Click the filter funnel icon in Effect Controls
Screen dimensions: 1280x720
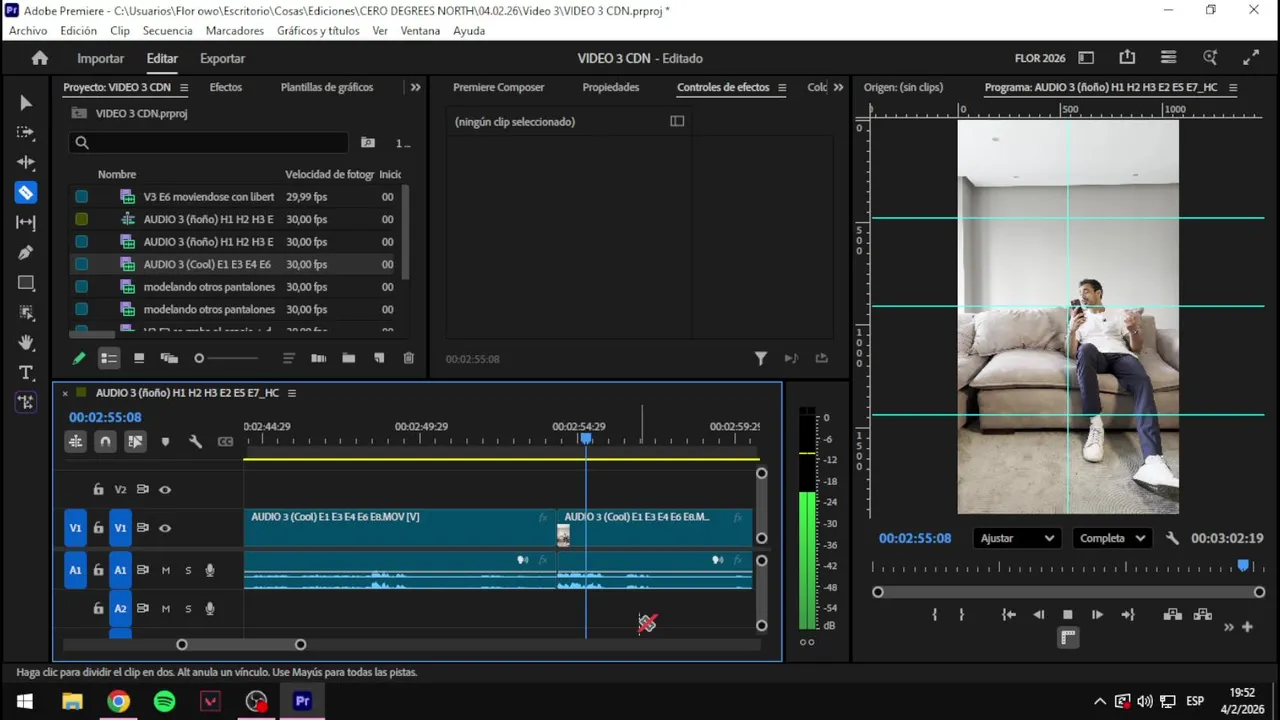pos(760,358)
